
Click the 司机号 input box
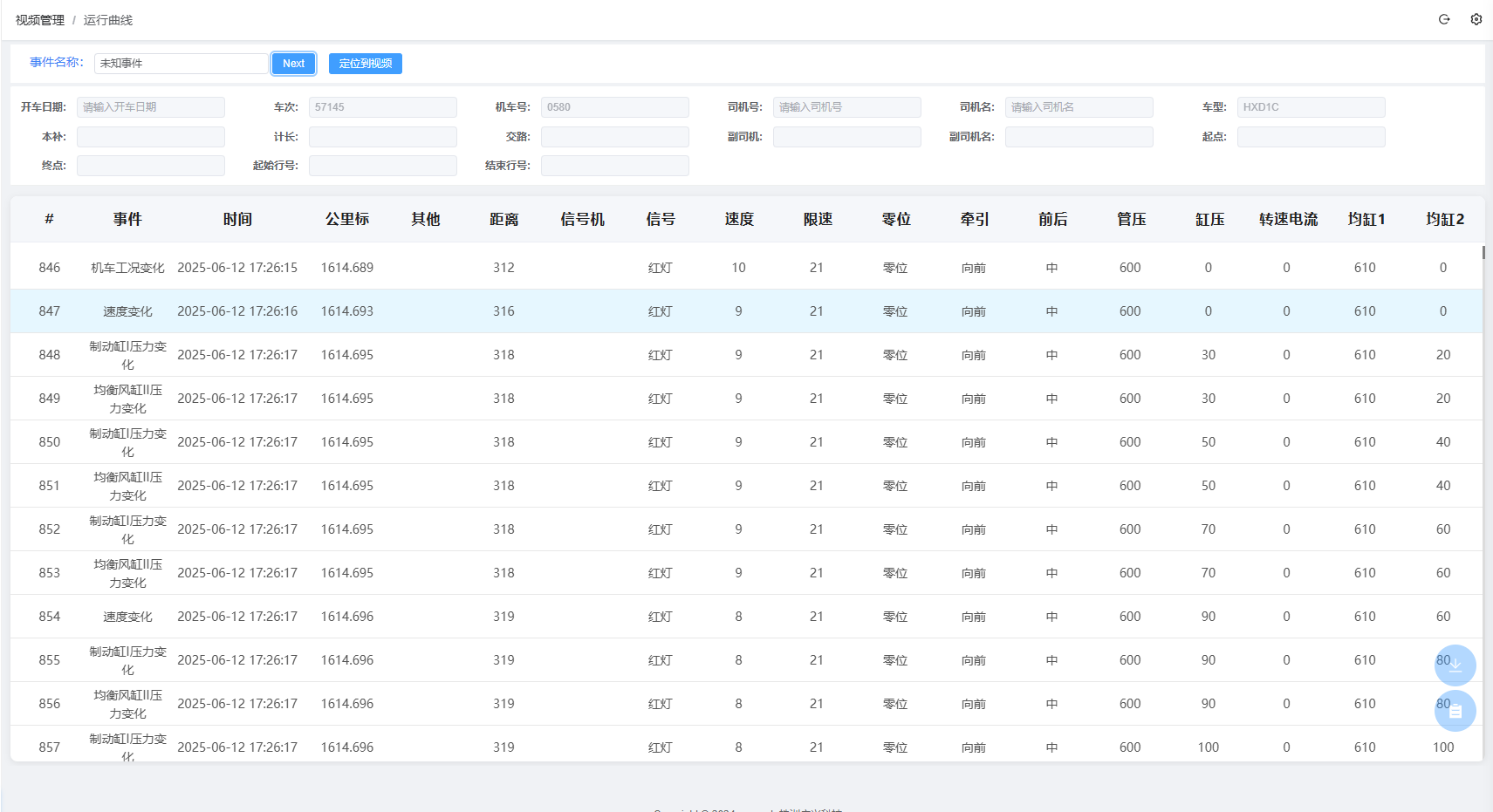point(846,106)
